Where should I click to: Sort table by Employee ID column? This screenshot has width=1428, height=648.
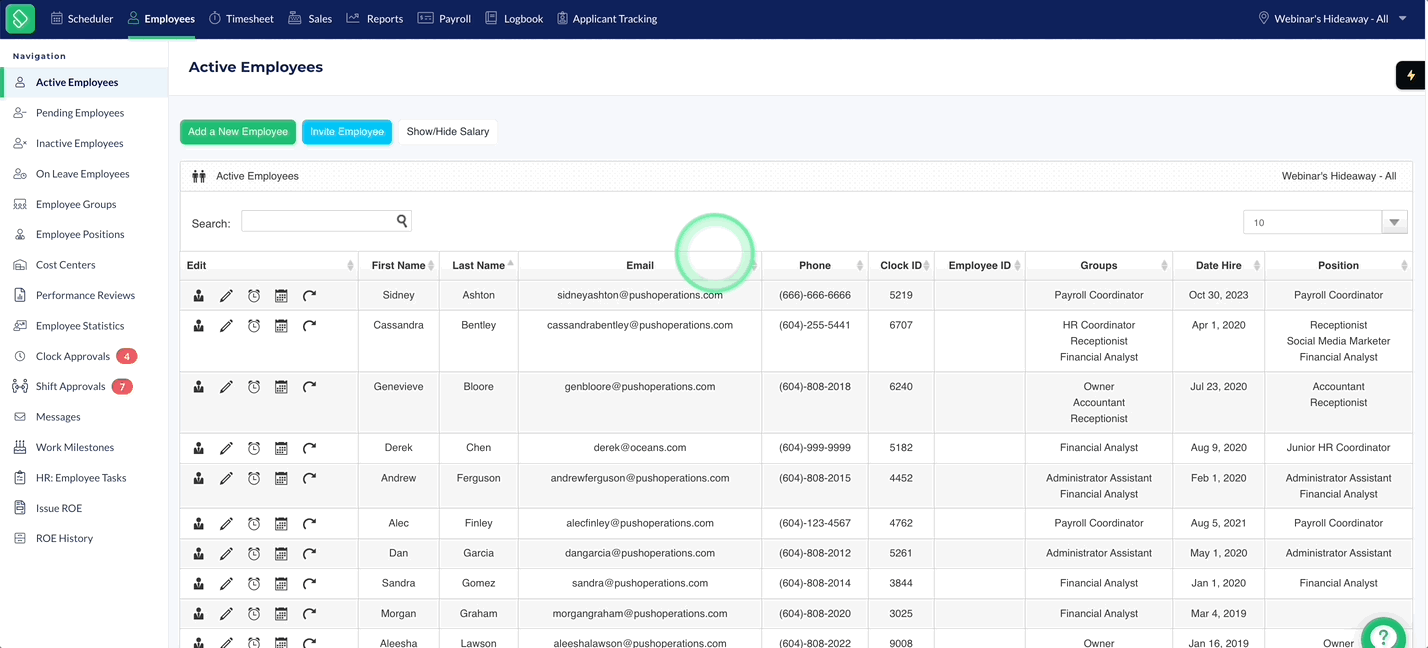tap(980, 265)
